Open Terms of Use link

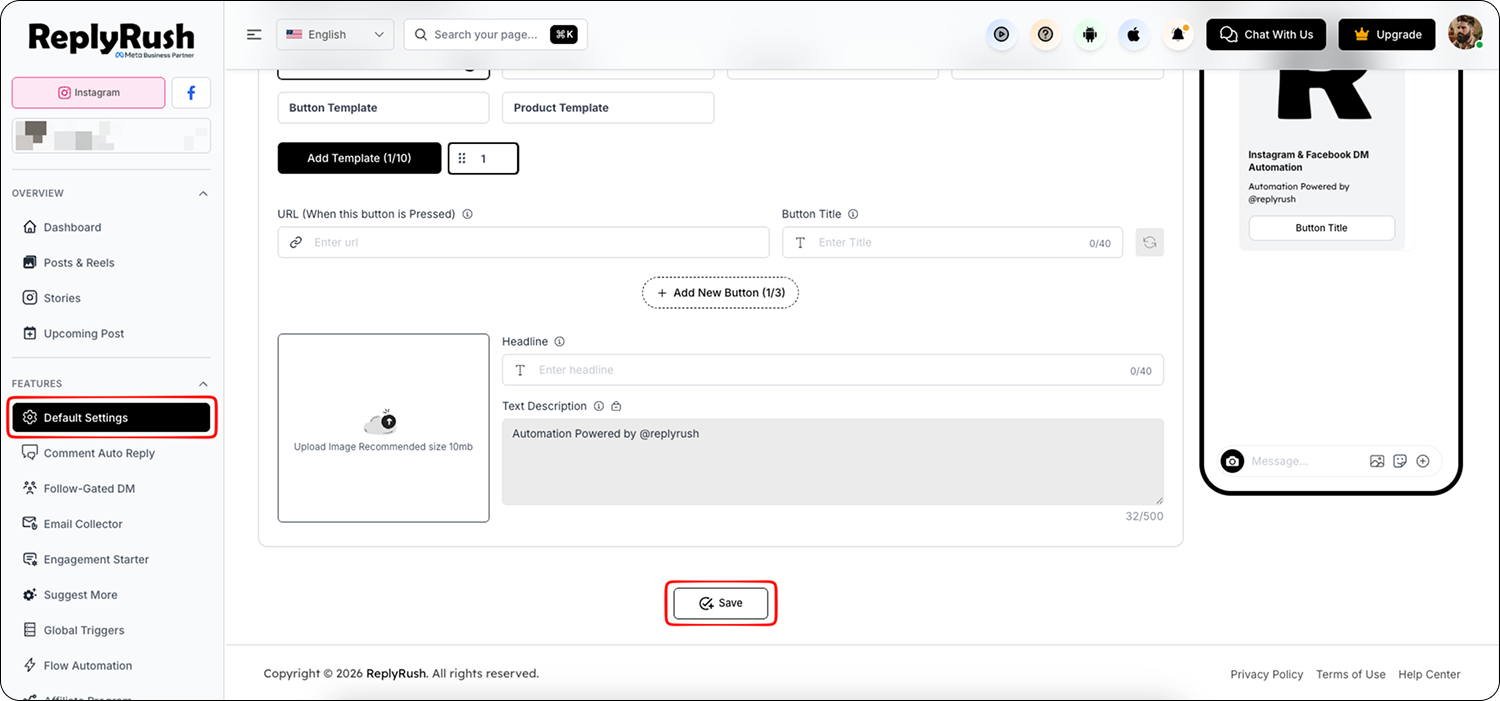1350,674
